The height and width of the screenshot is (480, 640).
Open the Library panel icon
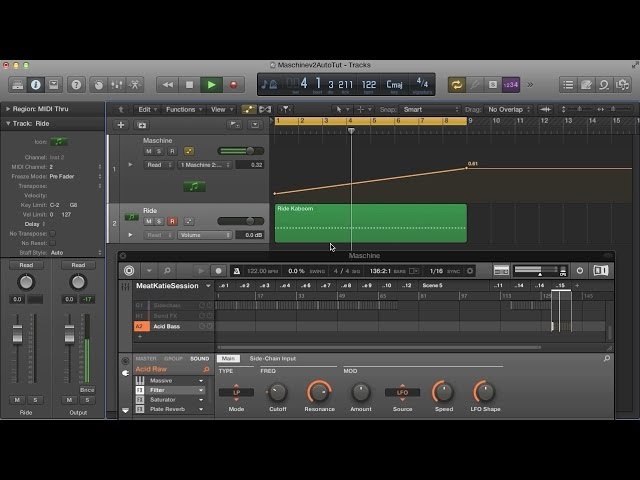18,84
